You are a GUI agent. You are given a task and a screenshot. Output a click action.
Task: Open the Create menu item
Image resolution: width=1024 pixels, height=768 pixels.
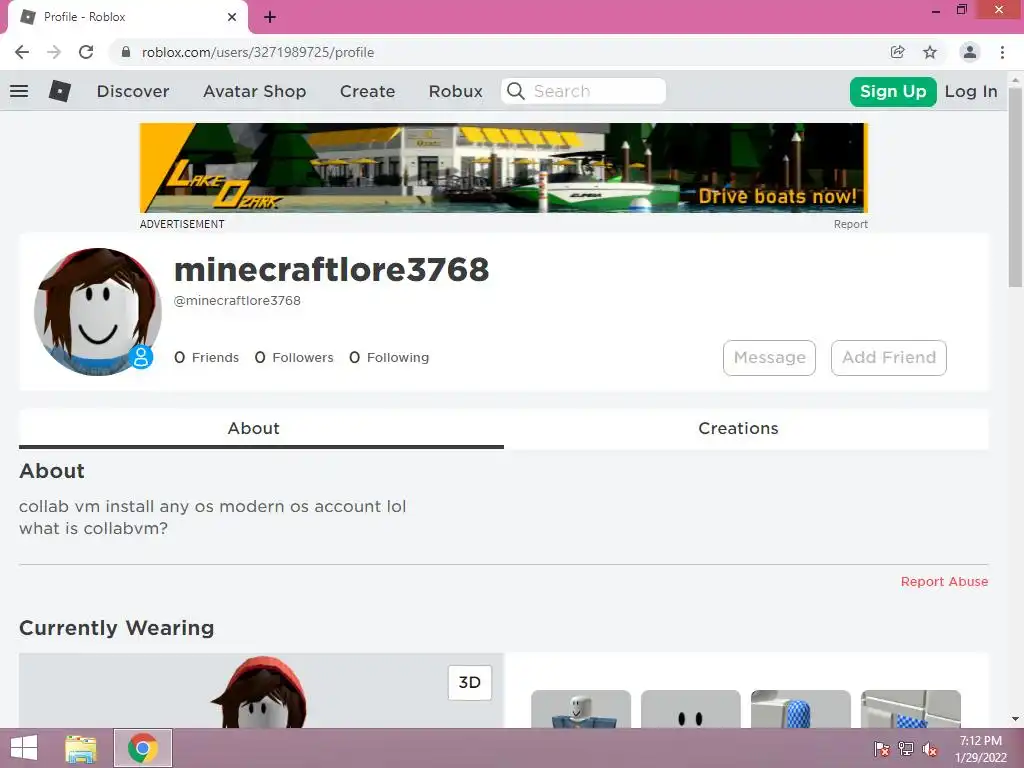pyautogui.click(x=368, y=91)
